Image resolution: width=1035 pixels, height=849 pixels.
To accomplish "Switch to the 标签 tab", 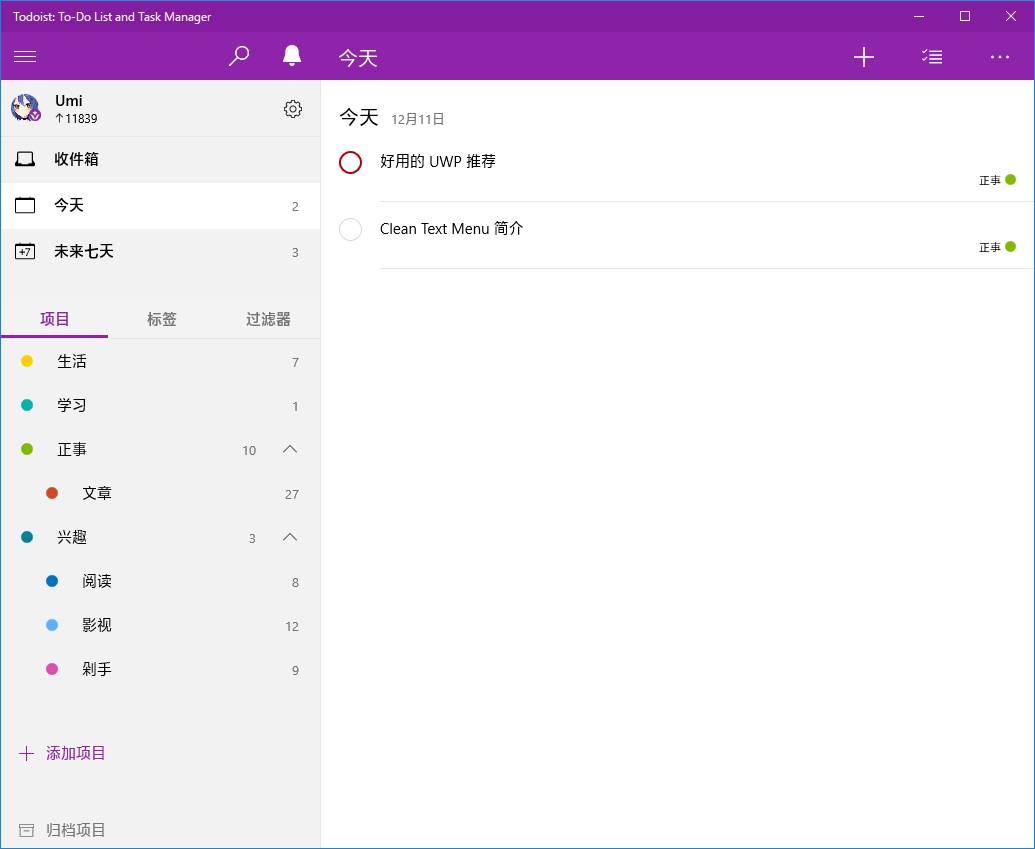I will tap(162, 319).
